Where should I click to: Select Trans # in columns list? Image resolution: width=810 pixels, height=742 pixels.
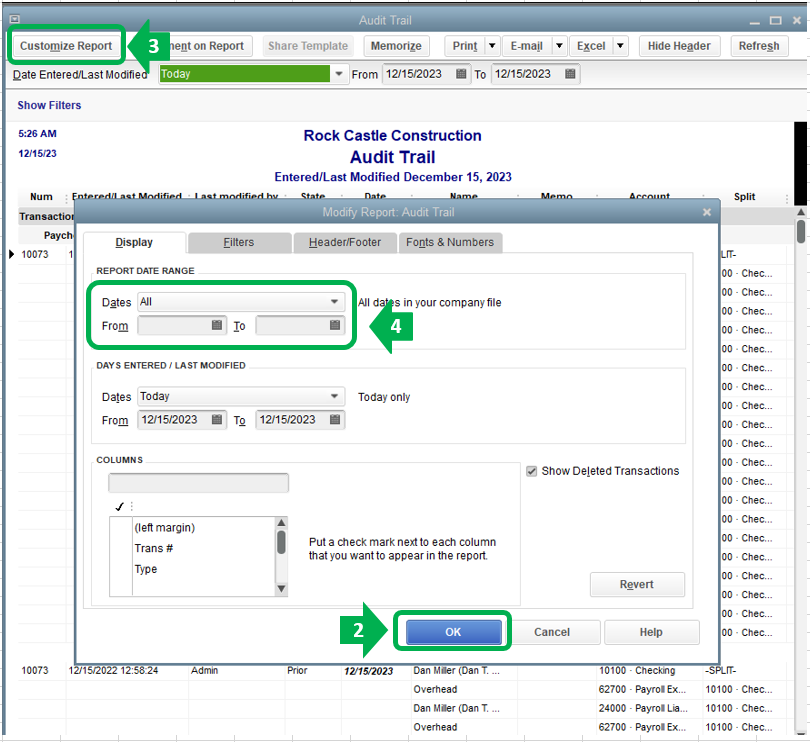[153, 548]
